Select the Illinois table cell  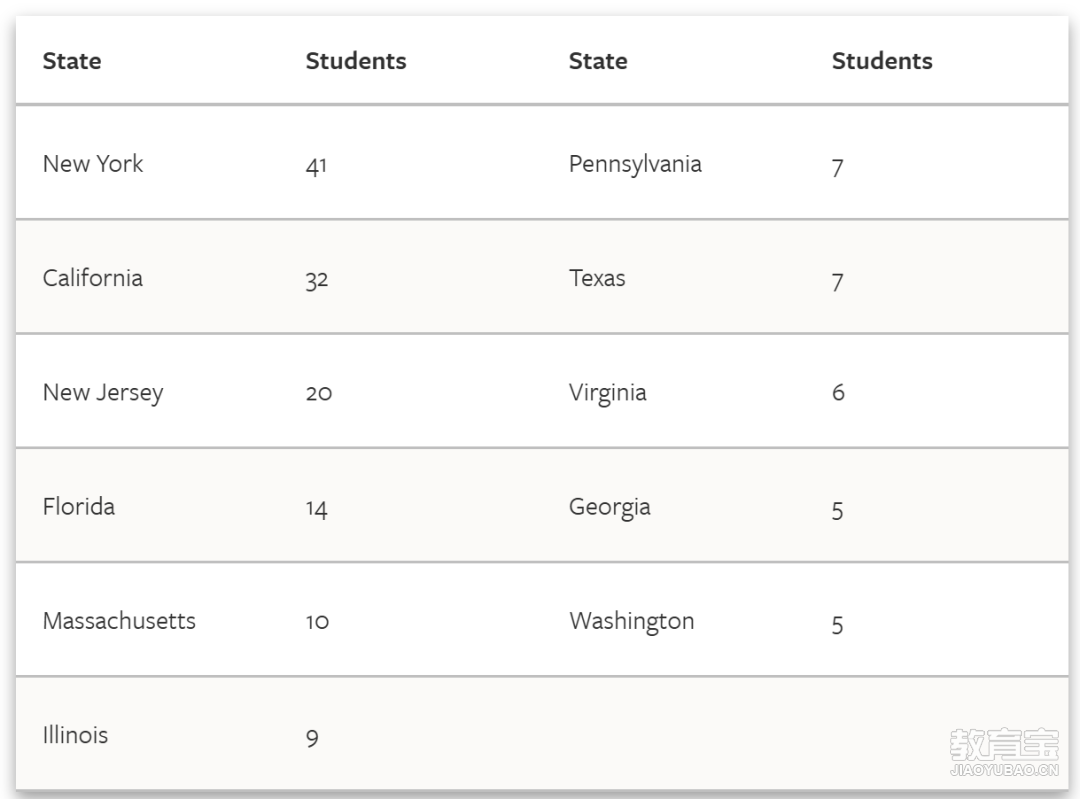75,735
